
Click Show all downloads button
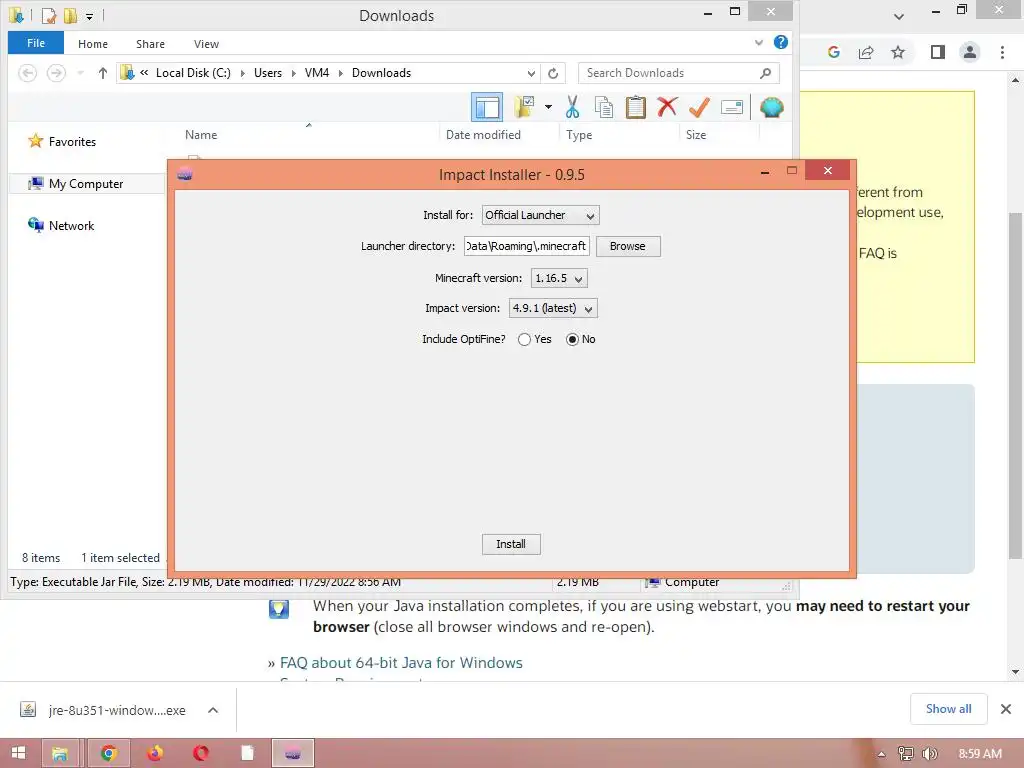948,709
